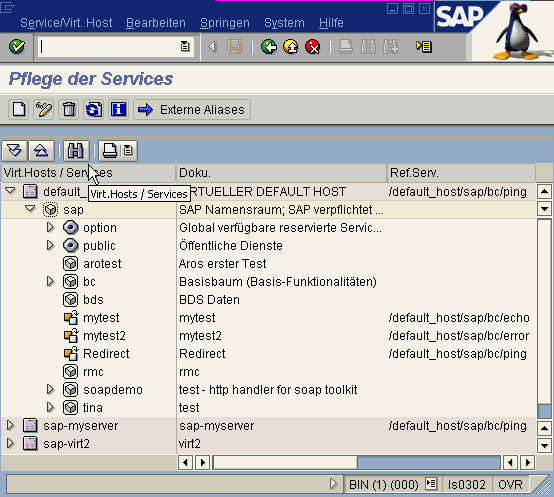Click the 'Aros erster Test' description
Screen dimensions: 554x497
pos(222,264)
